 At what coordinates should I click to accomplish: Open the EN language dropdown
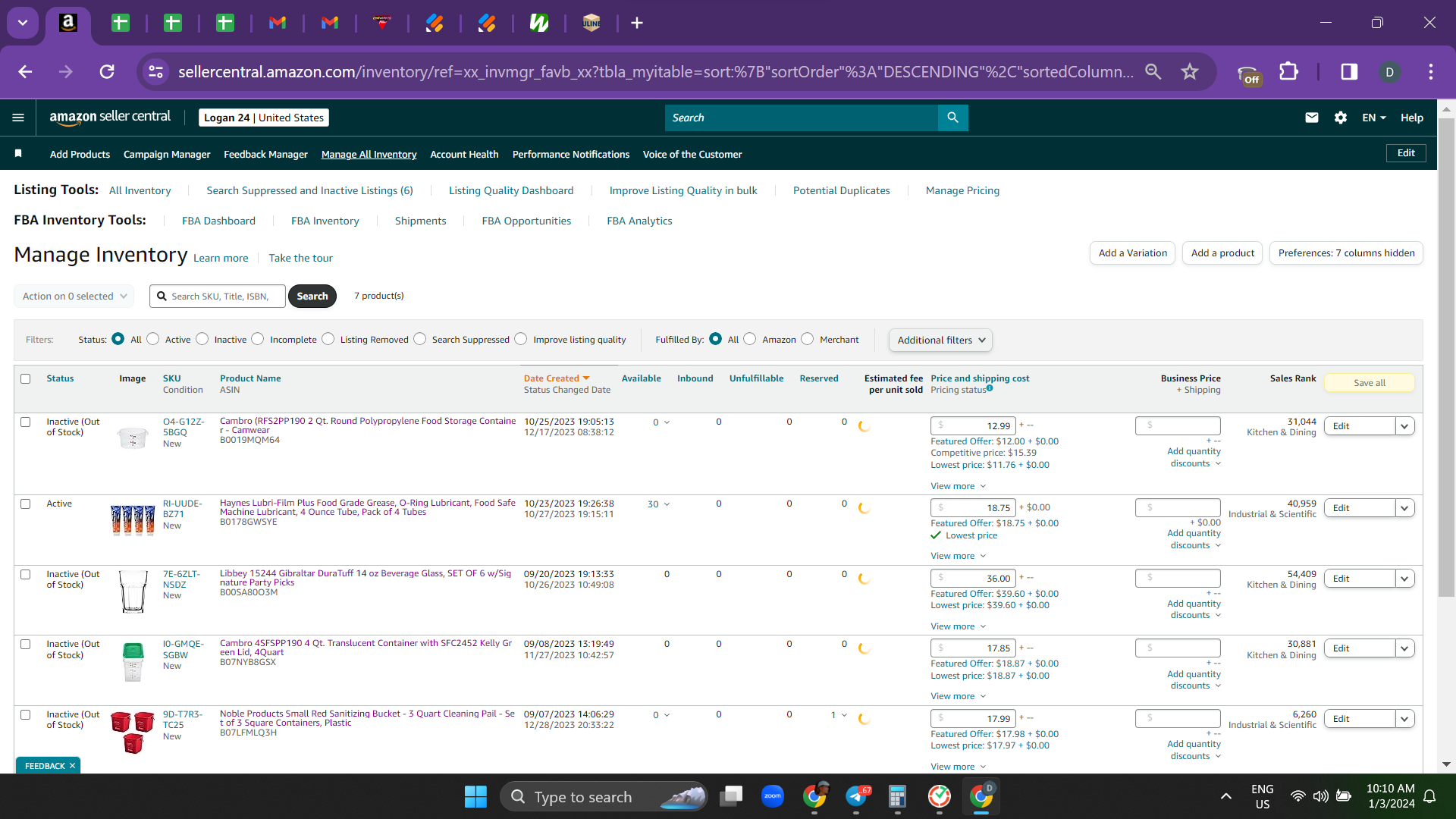pos(1374,118)
